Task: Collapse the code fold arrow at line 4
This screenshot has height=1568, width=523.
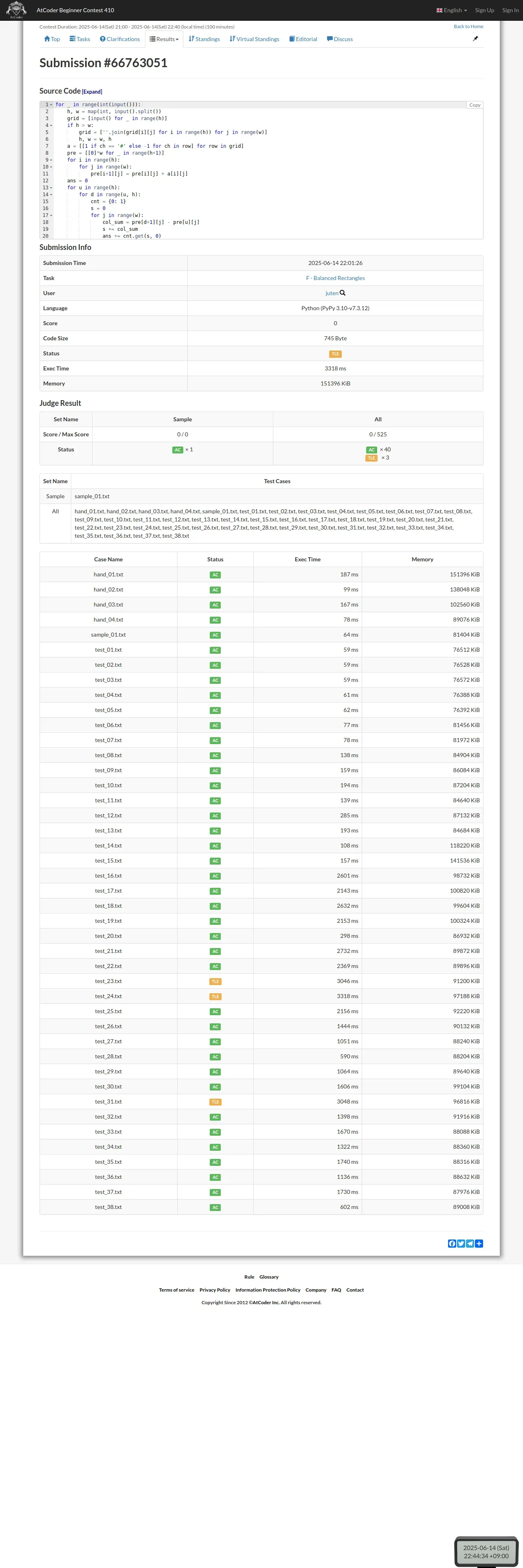Action: click(x=51, y=125)
